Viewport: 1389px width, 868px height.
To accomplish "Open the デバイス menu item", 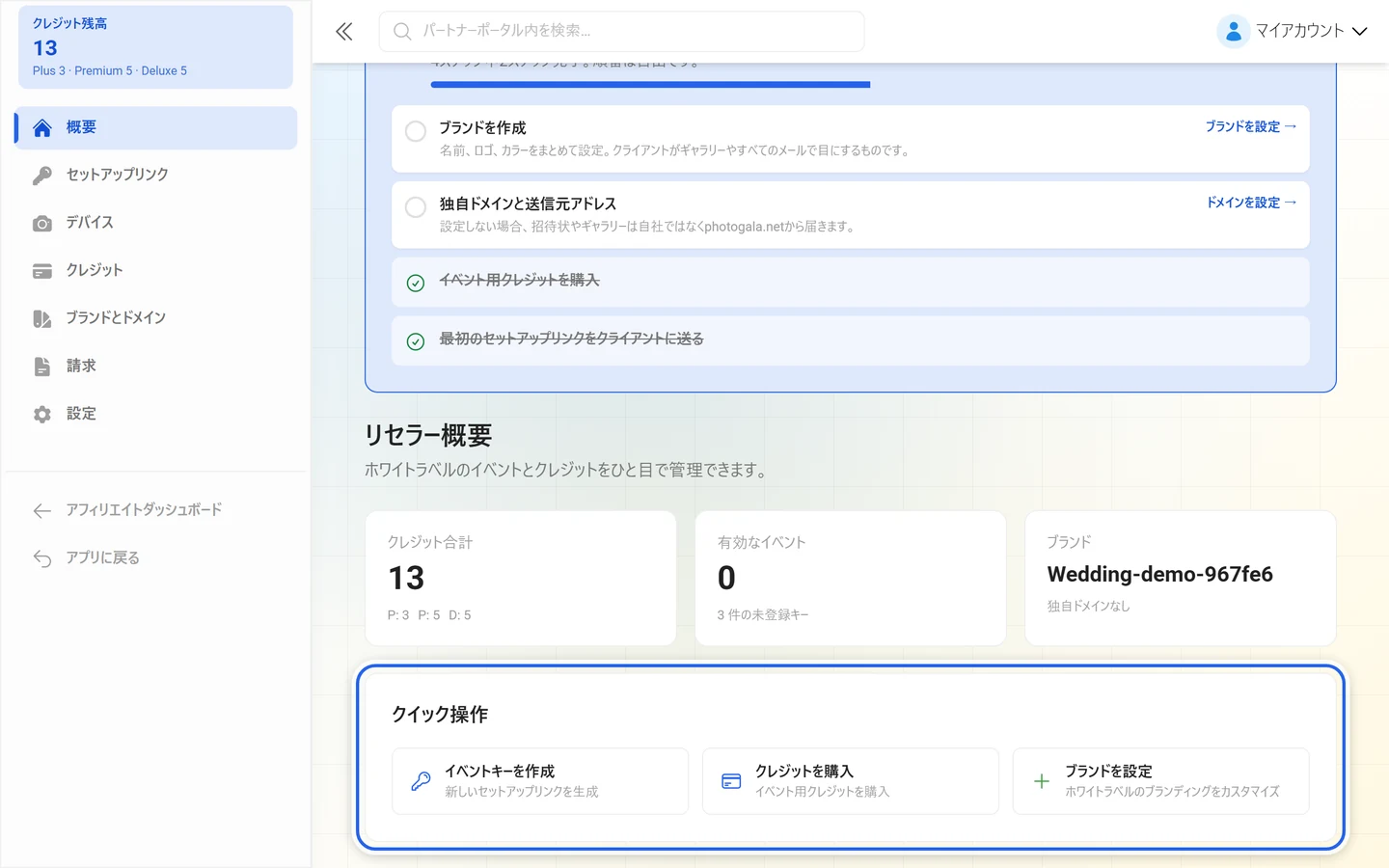I will 156,223.
